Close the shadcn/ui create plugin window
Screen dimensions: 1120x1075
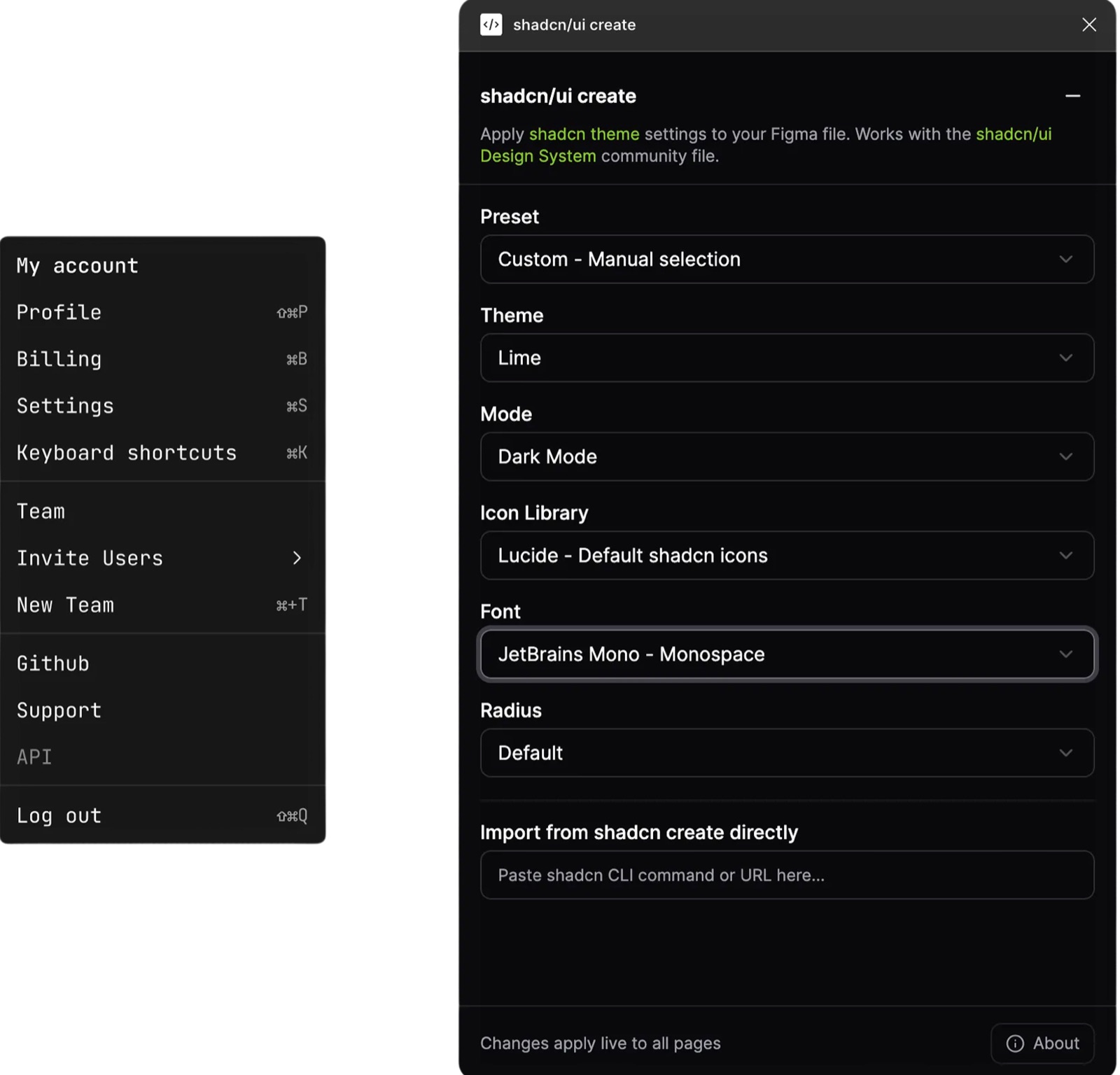[x=1088, y=24]
